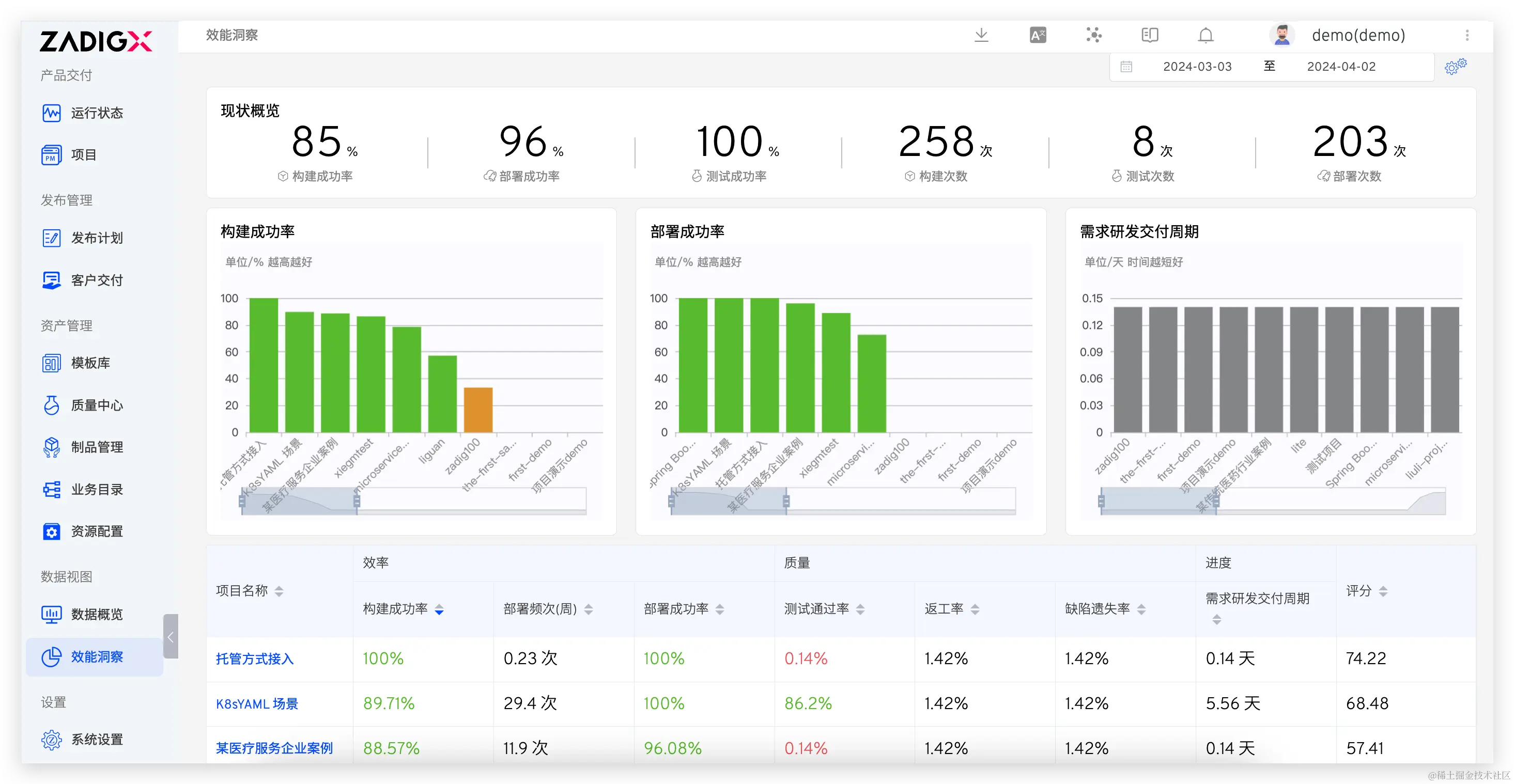Click the language translation icon

pyautogui.click(x=1038, y=35)
